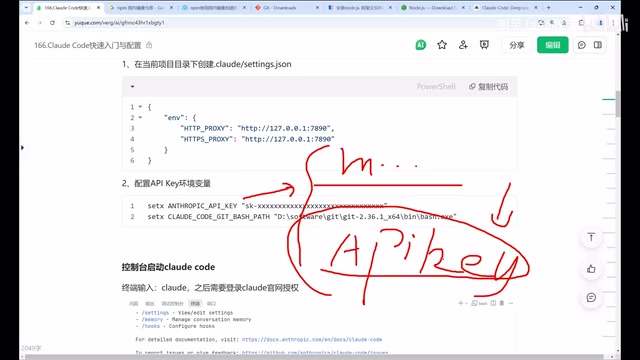
Task: Click the document title 166.Claude Code快速入门与配置
Action: click(87, 45)
